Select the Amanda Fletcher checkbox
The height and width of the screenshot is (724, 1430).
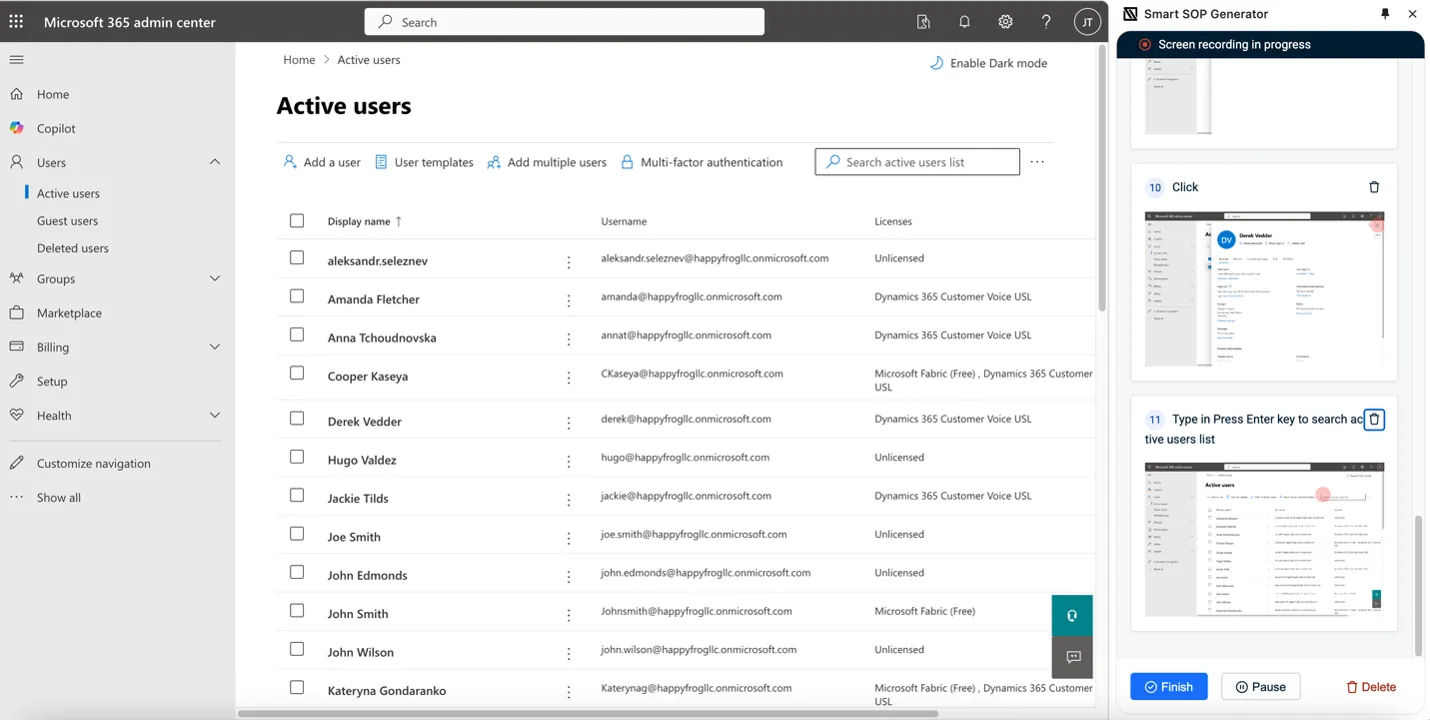(297, 296)
